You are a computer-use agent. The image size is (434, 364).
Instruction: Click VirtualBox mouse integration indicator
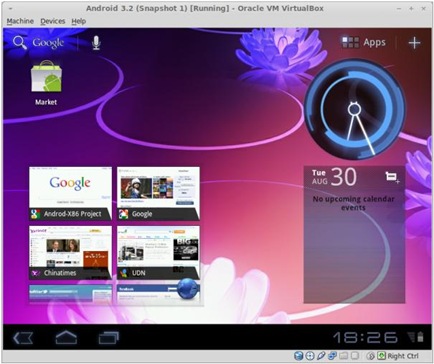[371, 356]
